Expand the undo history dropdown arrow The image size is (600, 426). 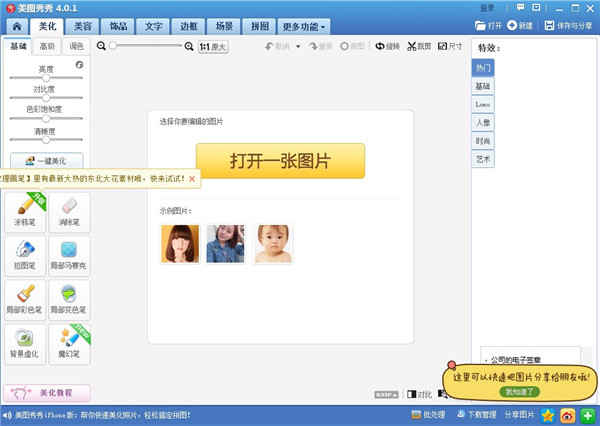click(298, 47)
